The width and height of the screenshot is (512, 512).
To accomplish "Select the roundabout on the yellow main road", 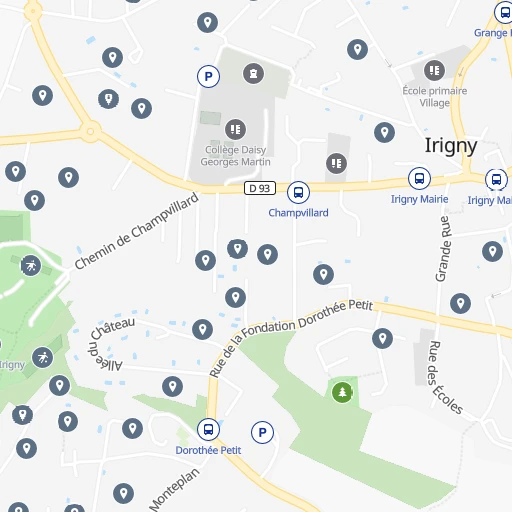I will coord(90,131).
